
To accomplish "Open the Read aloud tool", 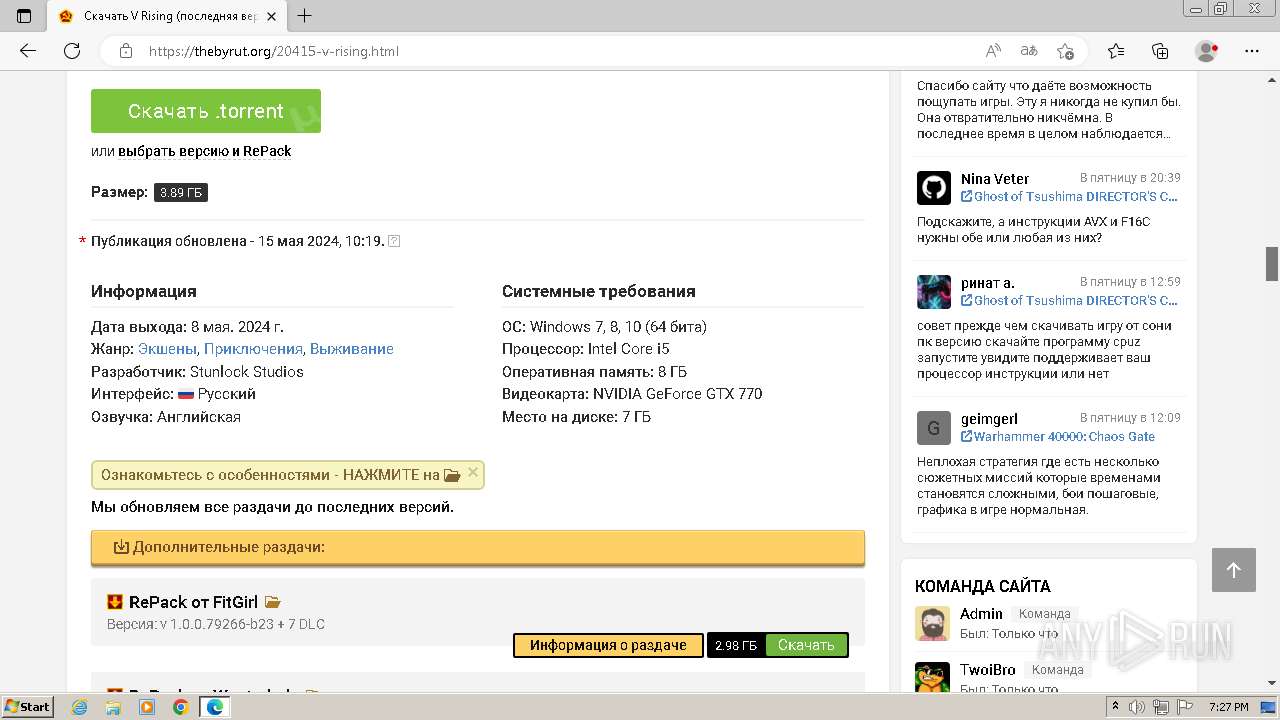I will 993,51.
